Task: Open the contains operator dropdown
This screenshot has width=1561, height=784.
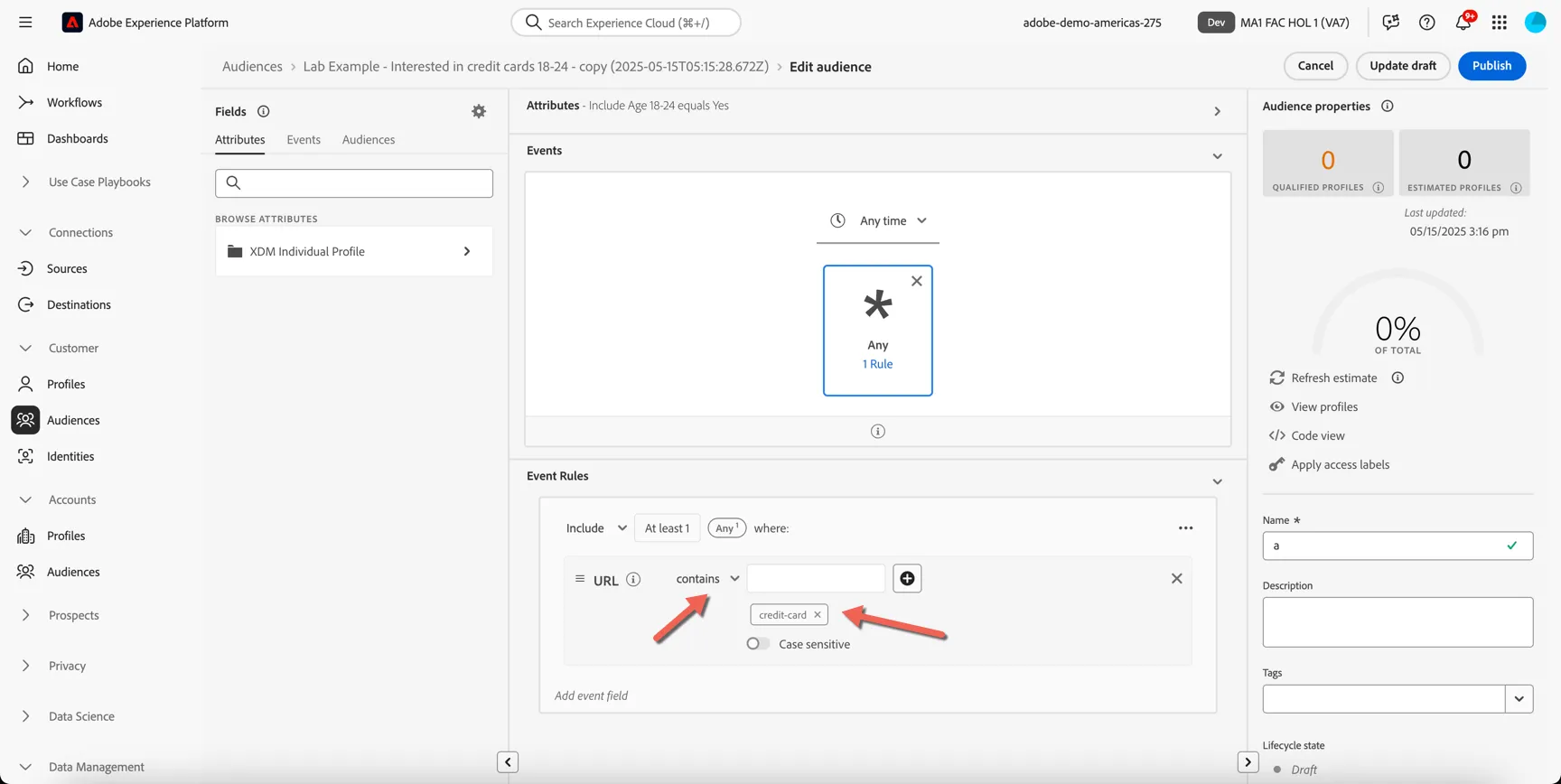Action: pos(707,579)
